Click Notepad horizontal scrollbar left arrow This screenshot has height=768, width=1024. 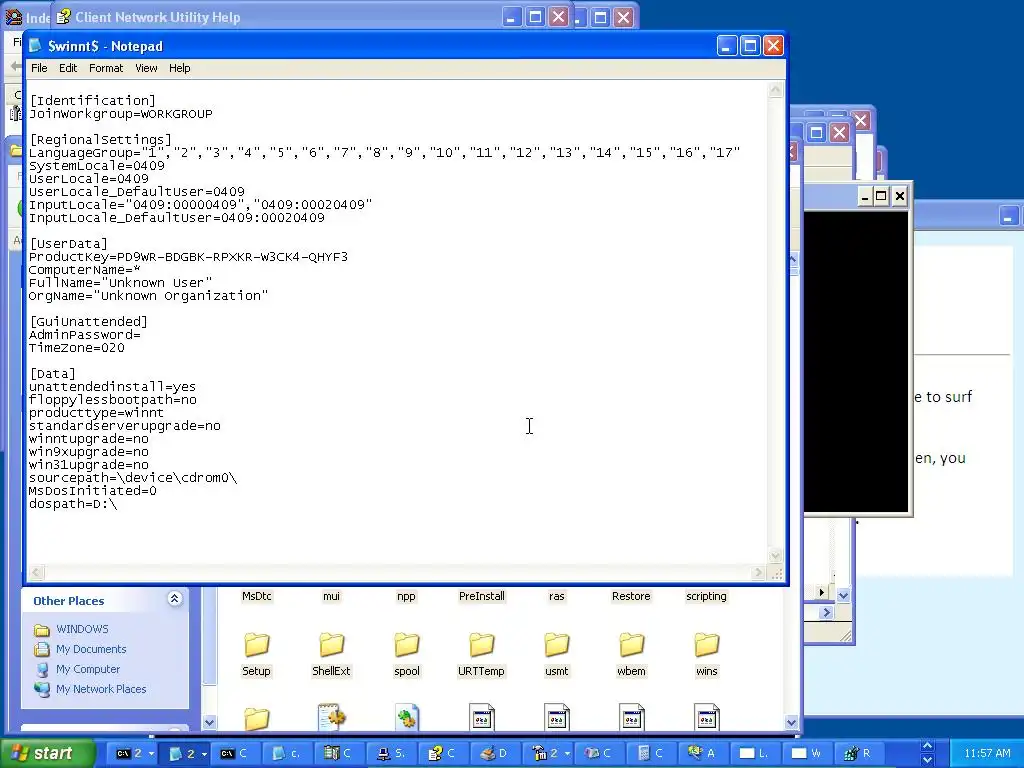tap(37, 573)
